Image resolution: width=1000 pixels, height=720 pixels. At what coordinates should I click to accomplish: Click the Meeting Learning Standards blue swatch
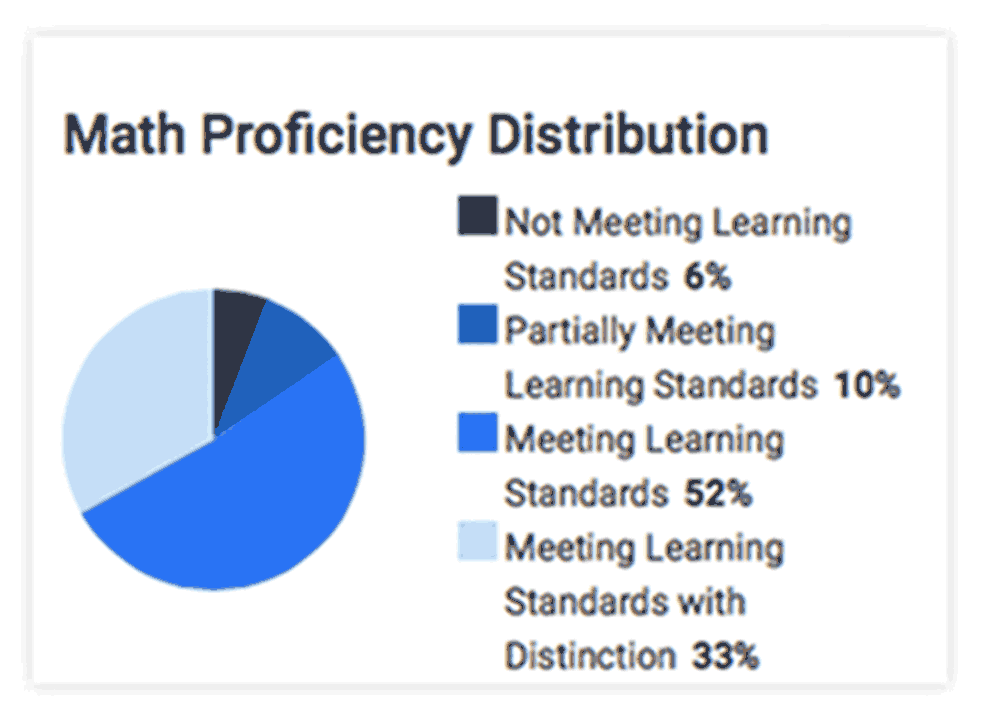click(477, 432)
